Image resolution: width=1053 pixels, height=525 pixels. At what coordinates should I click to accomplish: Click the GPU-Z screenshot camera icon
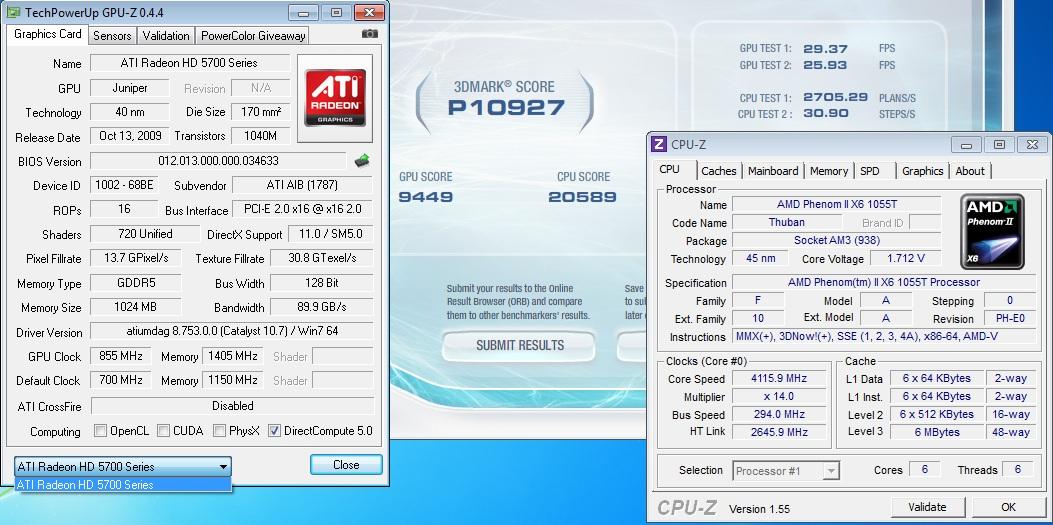(x=369, y=34)
